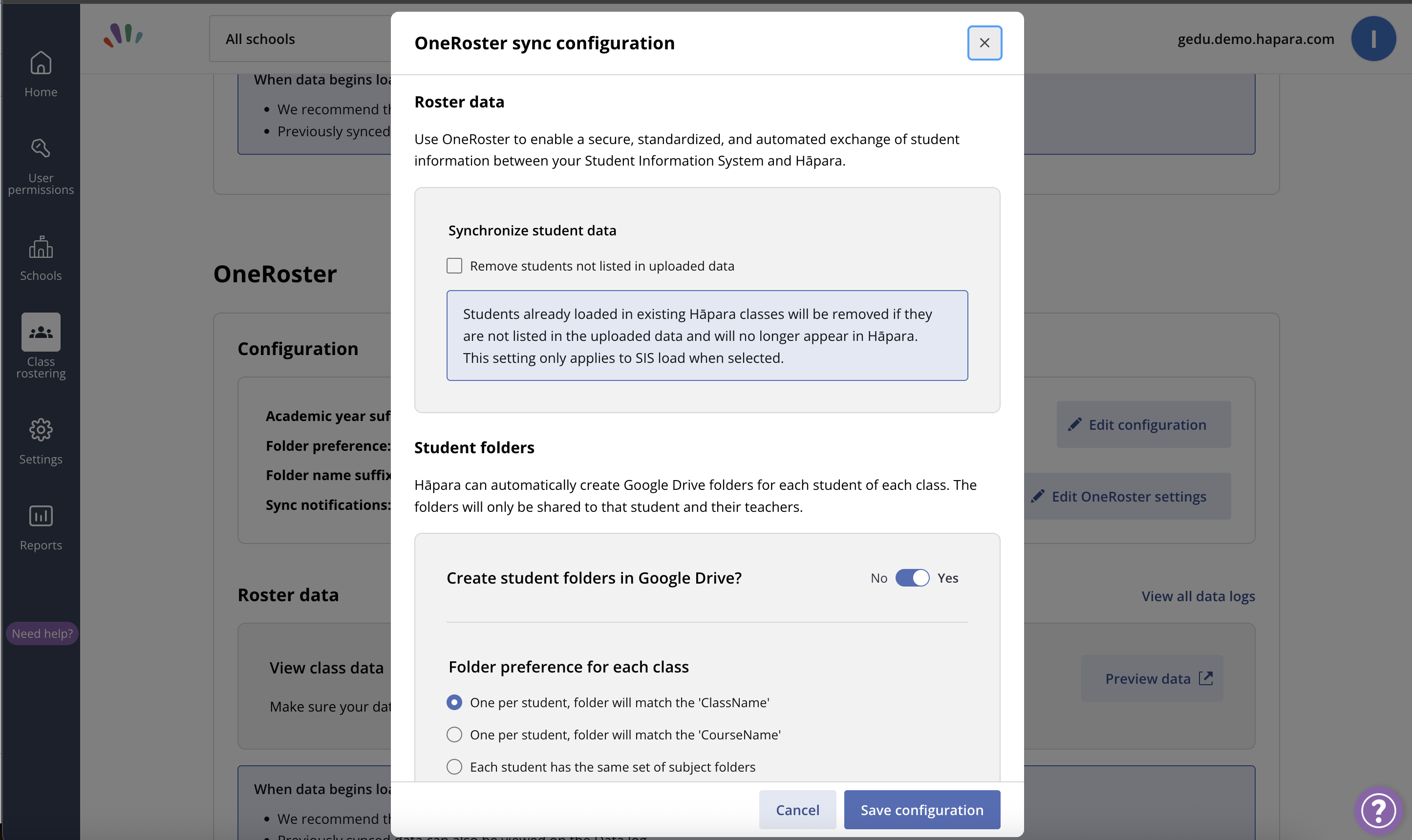Image resolution: width=1412 pixels, height=840 pixels.
Task: Click Save configuration button
Action: [921, 810]
